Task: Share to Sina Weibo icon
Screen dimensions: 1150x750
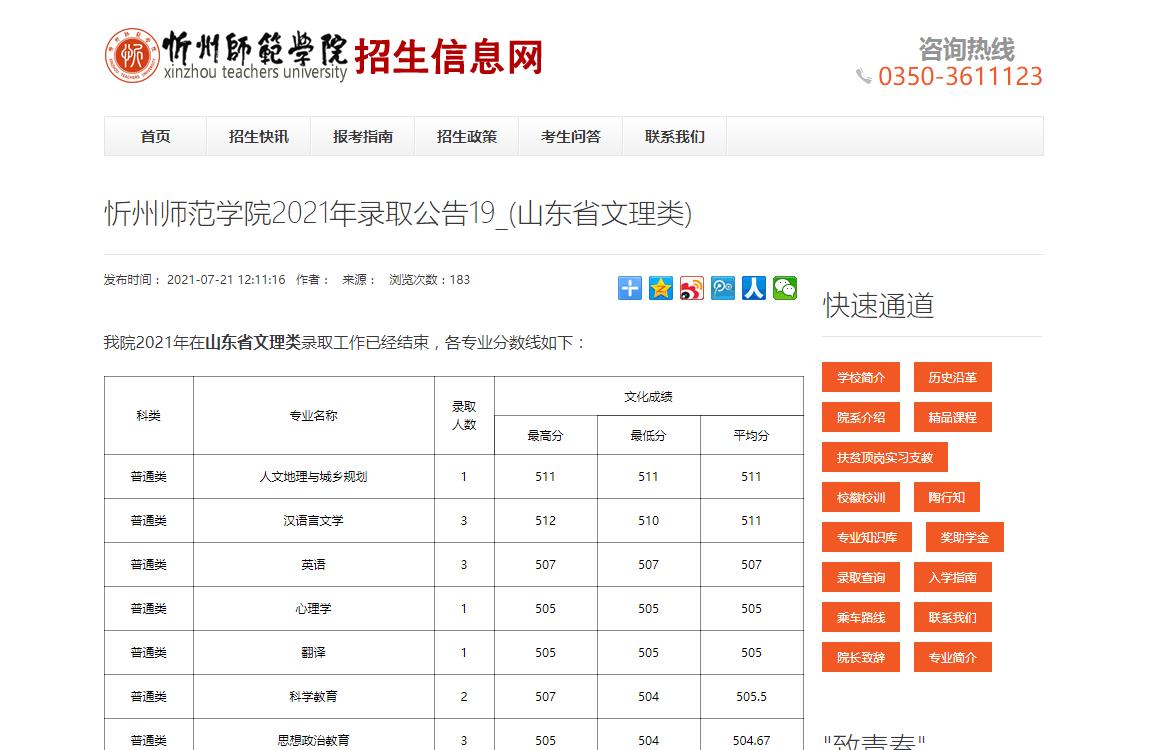Action: point(692,288)
